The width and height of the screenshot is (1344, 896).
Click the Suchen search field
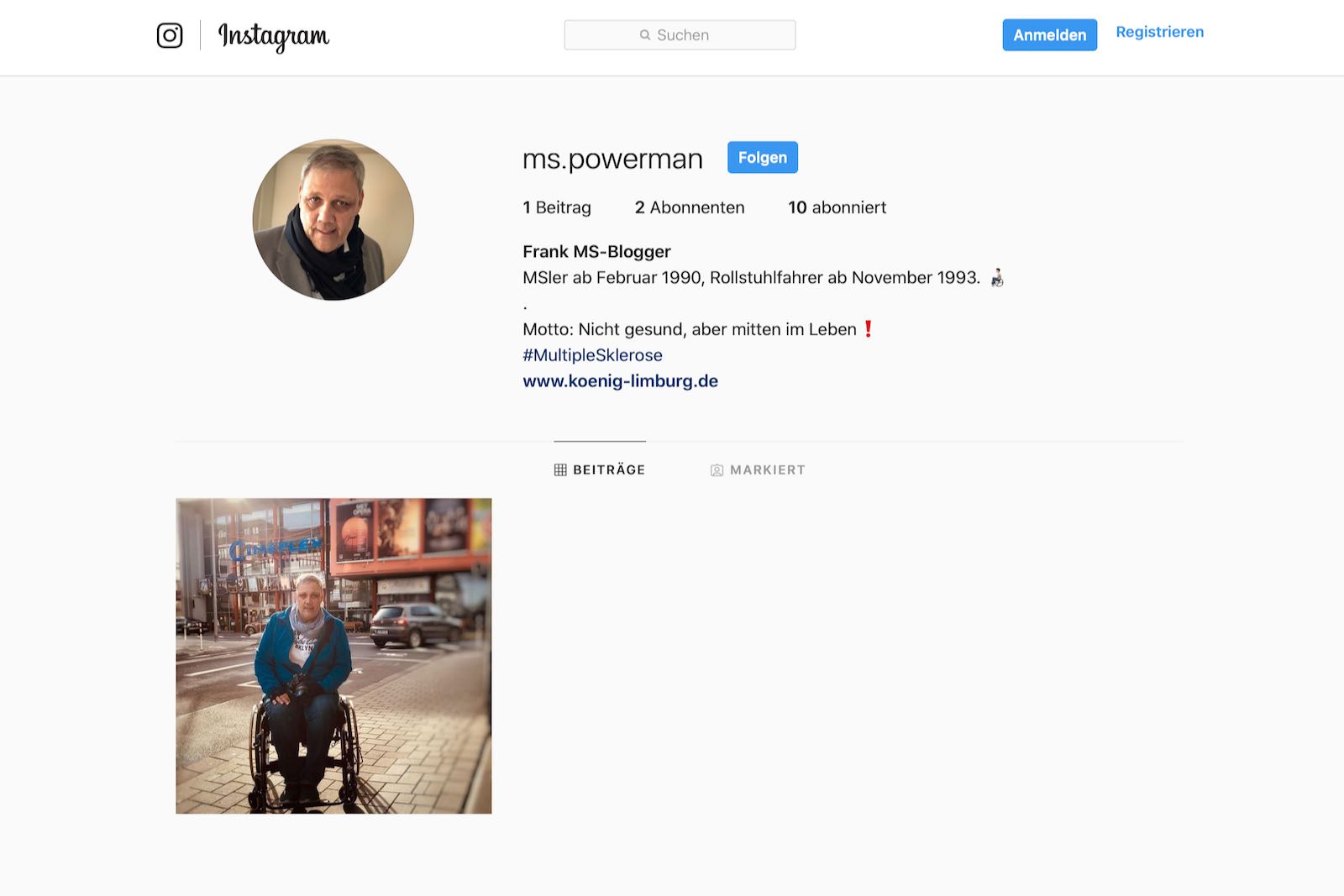(680, 35)
